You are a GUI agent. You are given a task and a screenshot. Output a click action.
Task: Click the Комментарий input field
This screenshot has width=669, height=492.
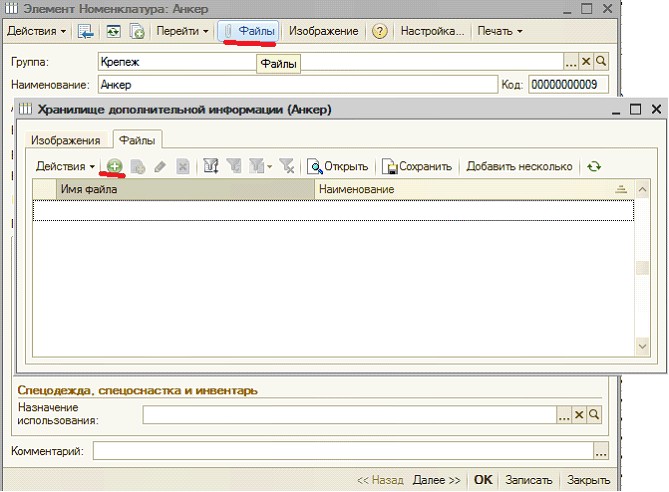point(343,451)
